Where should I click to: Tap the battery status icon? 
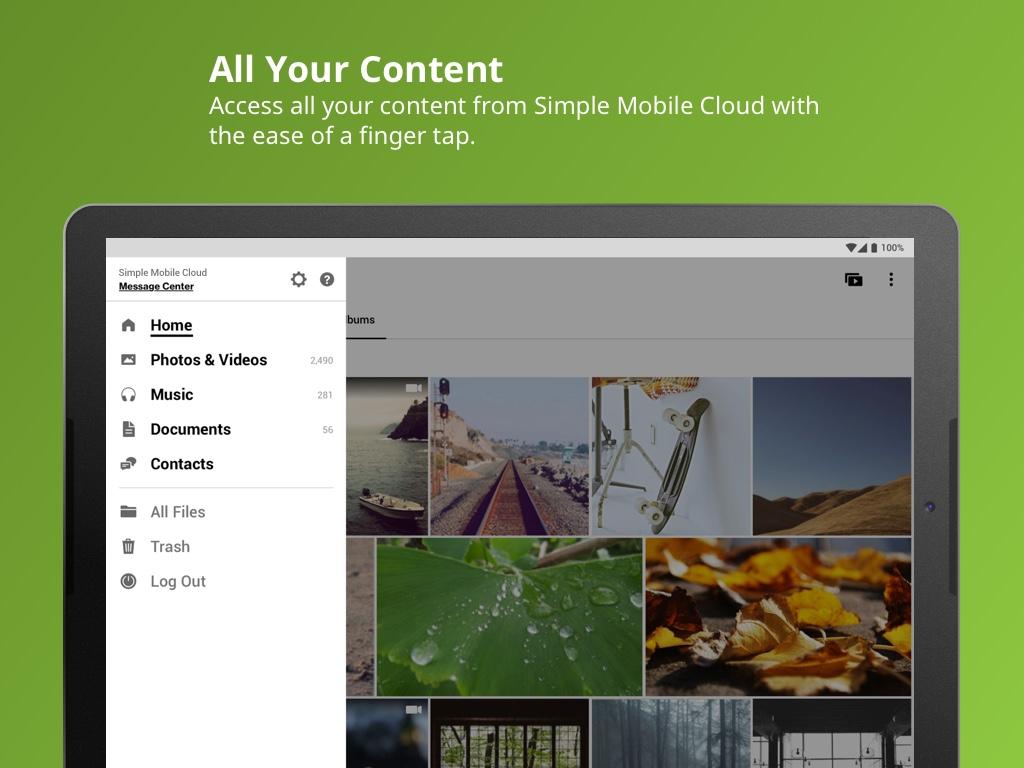coord(874,248)
